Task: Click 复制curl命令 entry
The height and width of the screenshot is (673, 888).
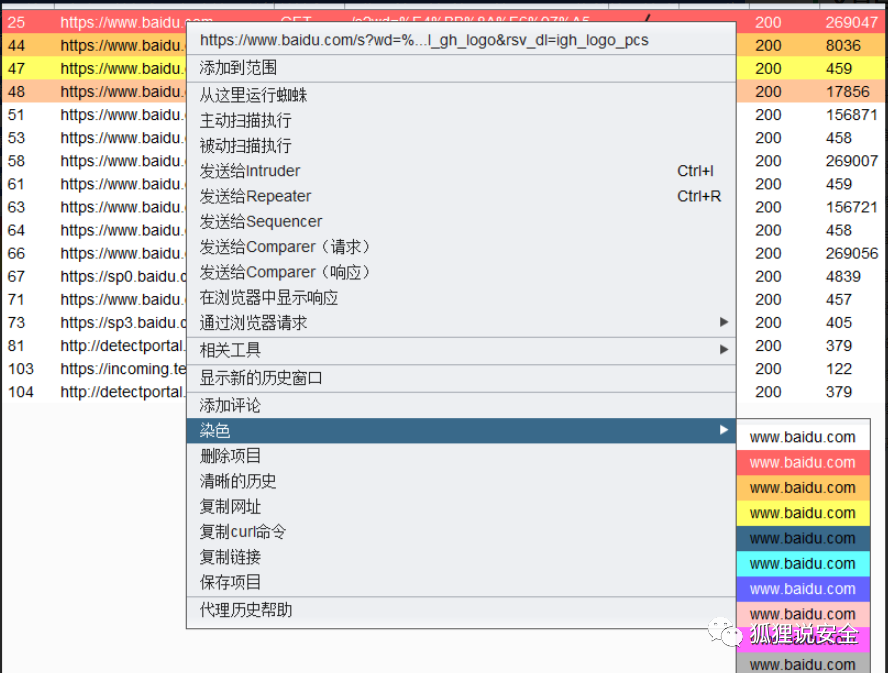Action: (461, 531)
